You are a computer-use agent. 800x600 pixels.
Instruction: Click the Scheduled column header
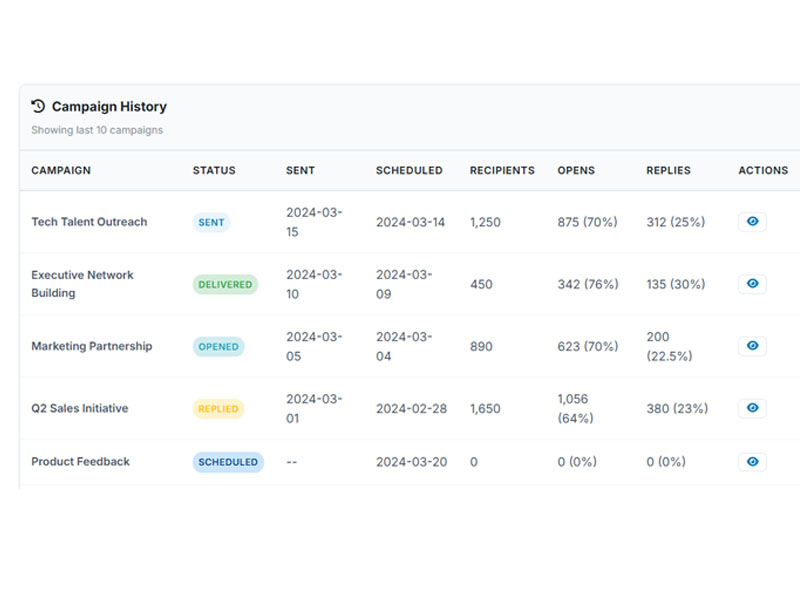pyautogui.click(x=409, y=171)
